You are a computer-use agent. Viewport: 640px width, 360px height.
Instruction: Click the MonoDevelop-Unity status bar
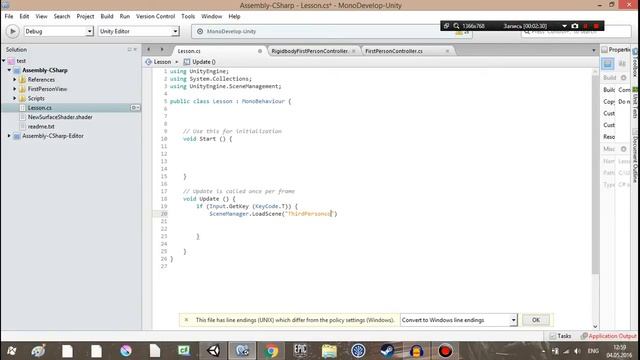[331, 31]
